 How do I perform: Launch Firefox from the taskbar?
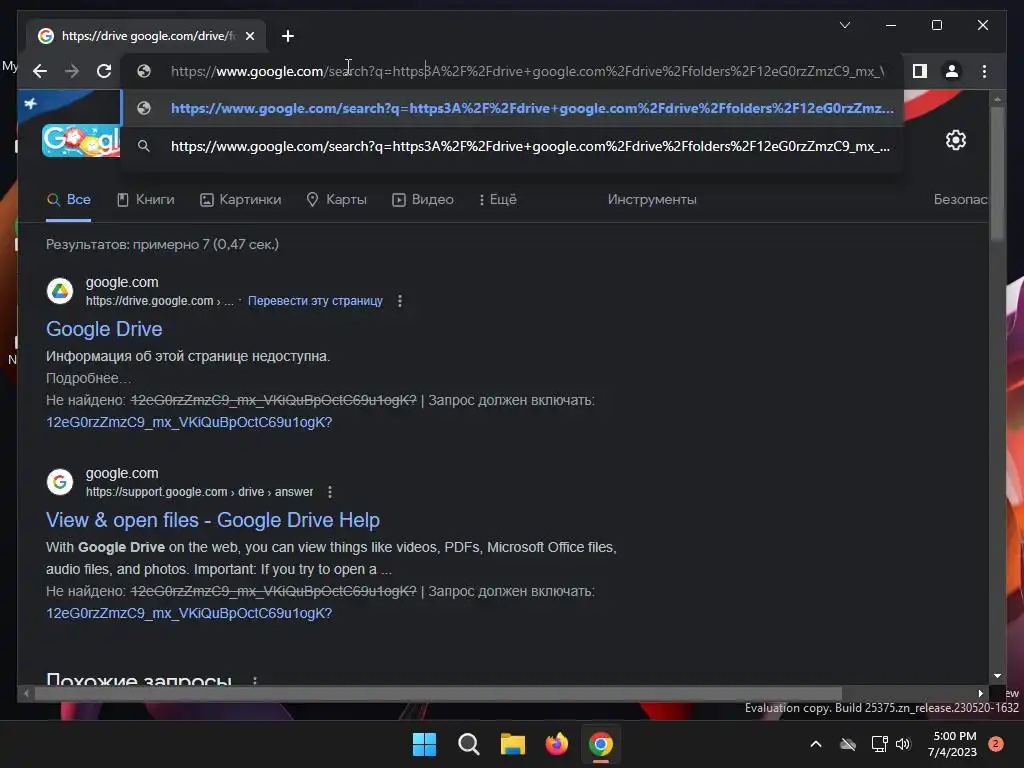(x=556, y=744)
